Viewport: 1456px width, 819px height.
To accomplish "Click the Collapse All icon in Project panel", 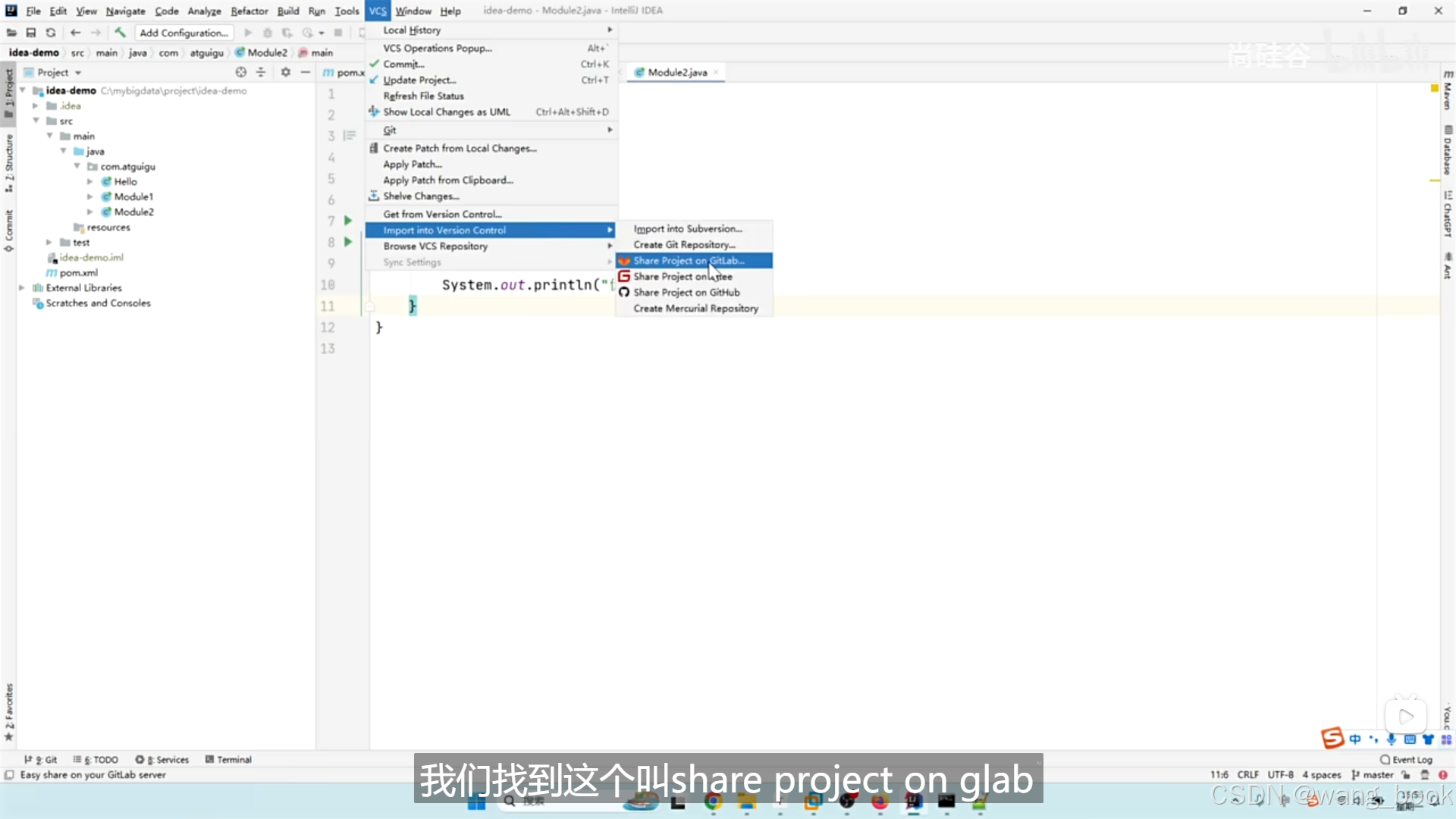I will pos(261,72).
